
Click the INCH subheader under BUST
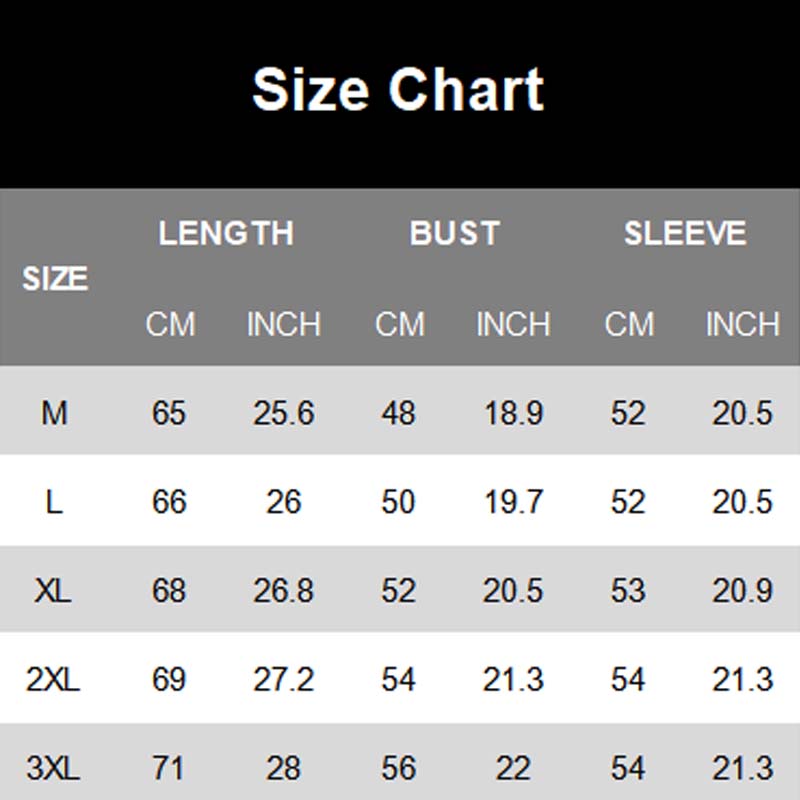click(x=513, y=325)
